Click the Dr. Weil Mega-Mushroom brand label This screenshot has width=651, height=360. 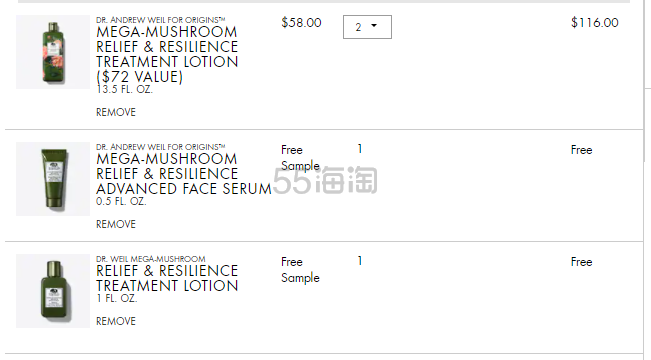click(x=151, y=259)
